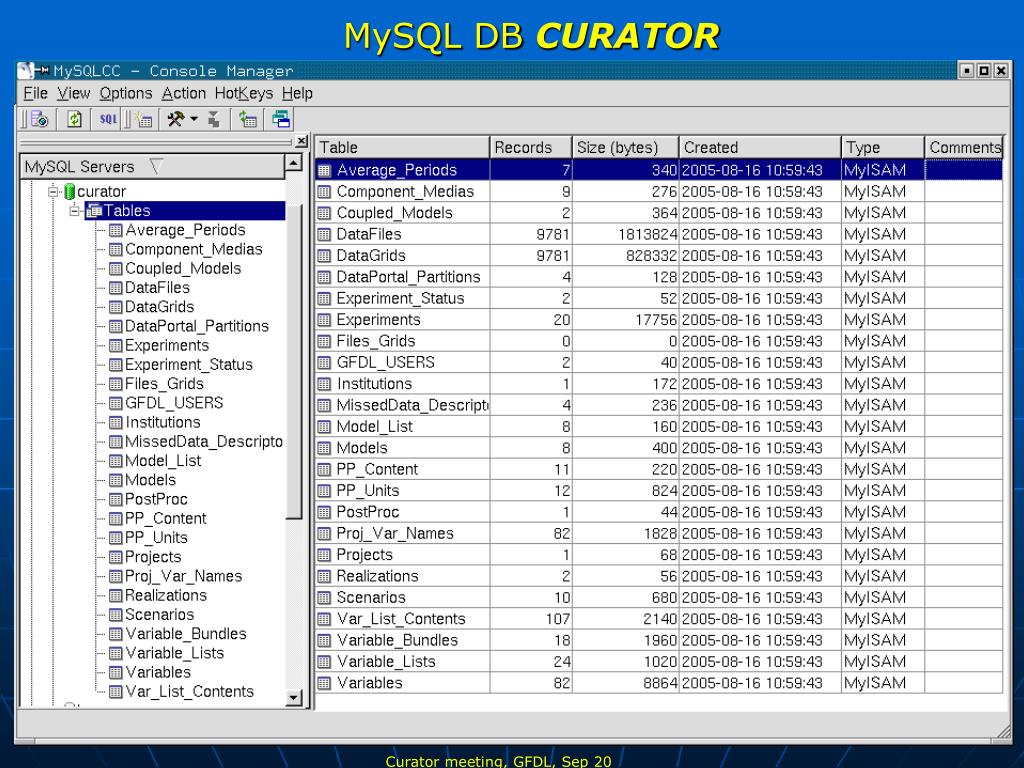The image size is (1024, 768).
Task: Click the Models row icon in table list
Action: (x=324, y=449)
